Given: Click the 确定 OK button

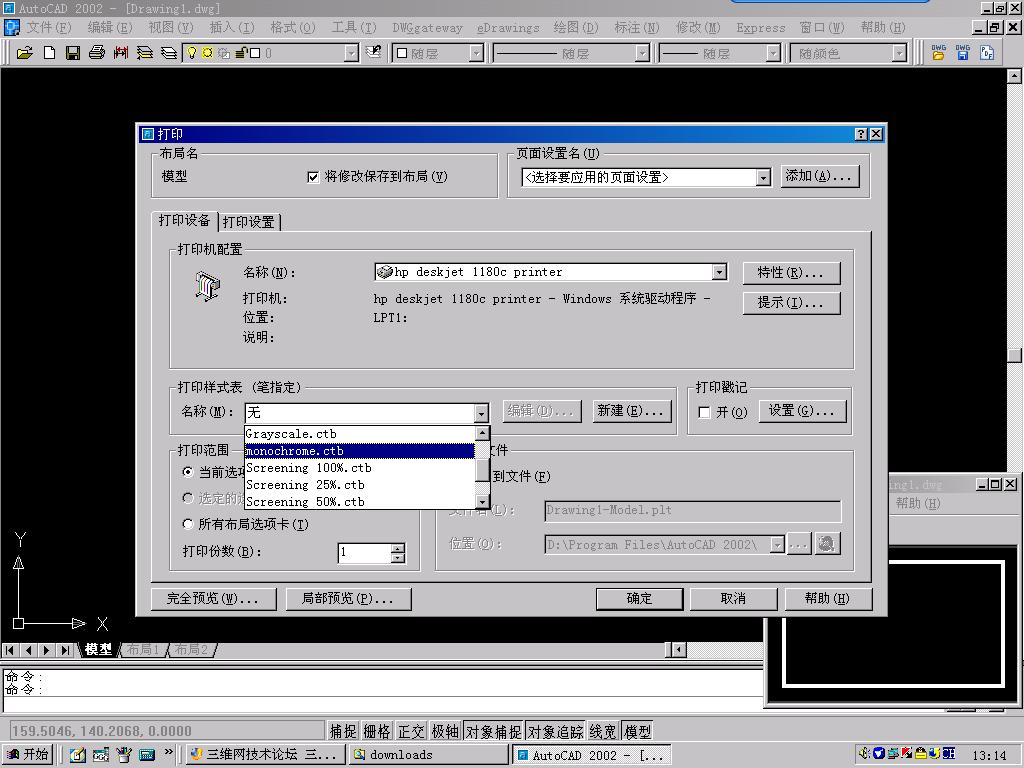Looking at the screenshot, I should point(639,598).
